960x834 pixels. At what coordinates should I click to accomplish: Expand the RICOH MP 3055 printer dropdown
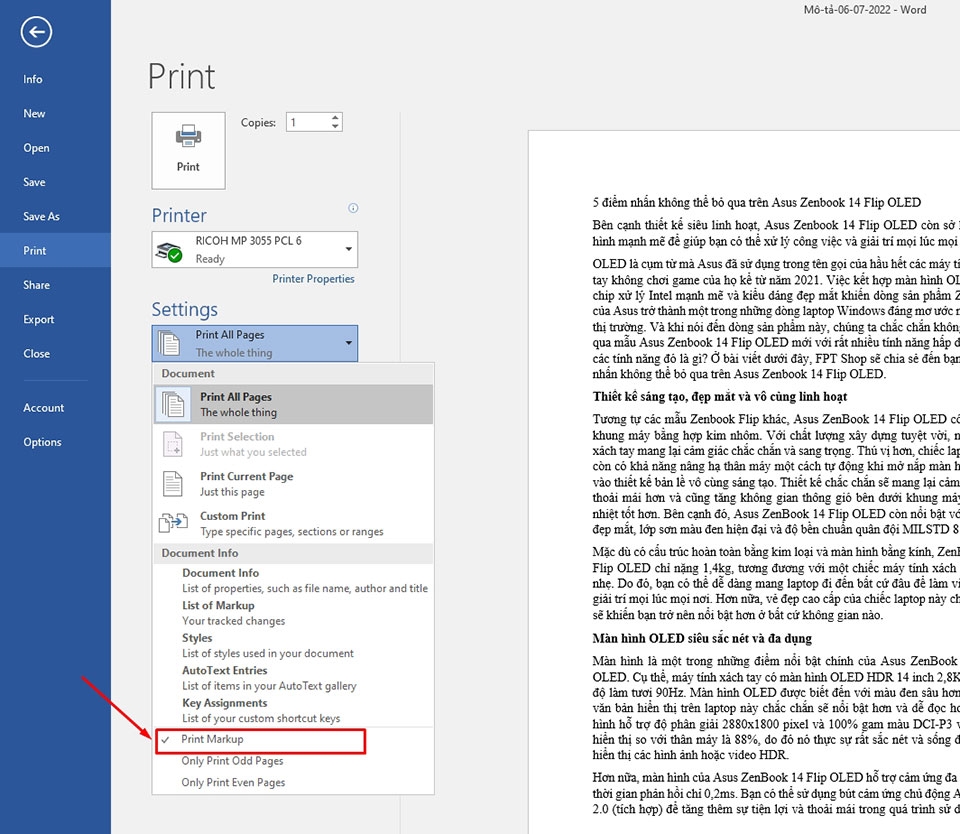[348, 249]
